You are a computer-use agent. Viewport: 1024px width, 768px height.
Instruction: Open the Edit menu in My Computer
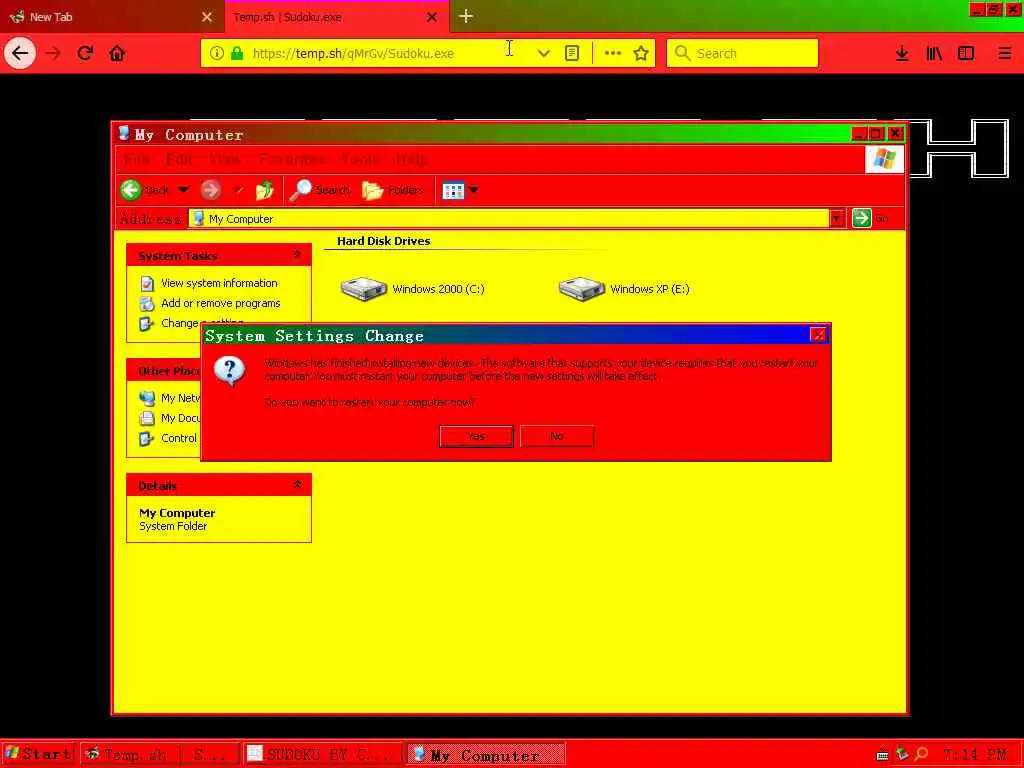(x=179, y=159)
